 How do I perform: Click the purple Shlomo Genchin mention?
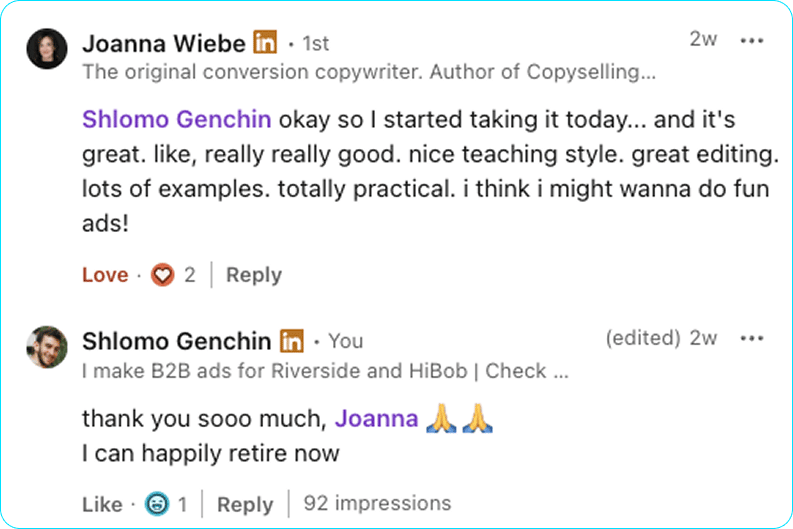point(176,120)
